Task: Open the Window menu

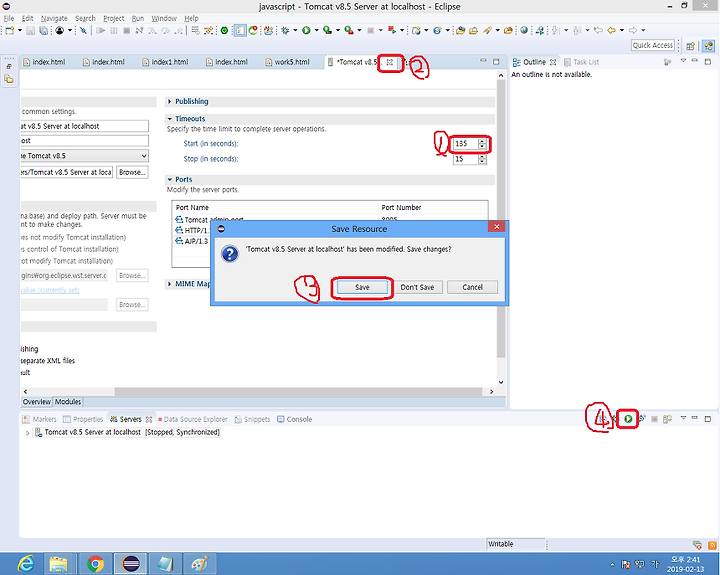Action: (x=164, y=18)
